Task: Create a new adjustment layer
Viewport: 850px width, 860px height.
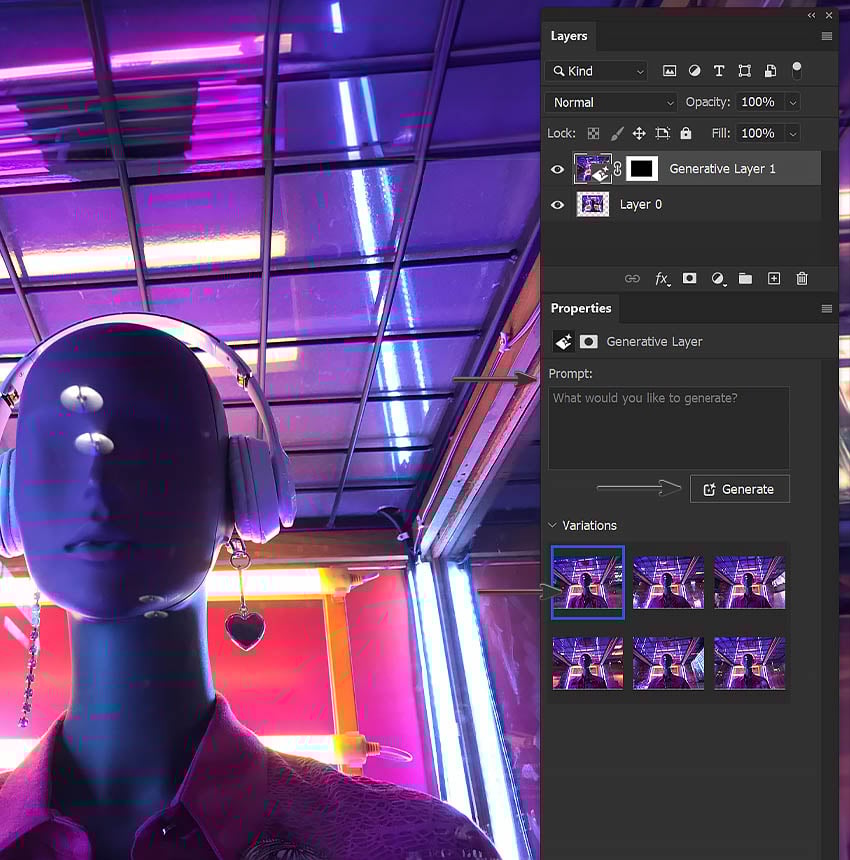Action: pyautogui.click(x=717, y=278)
